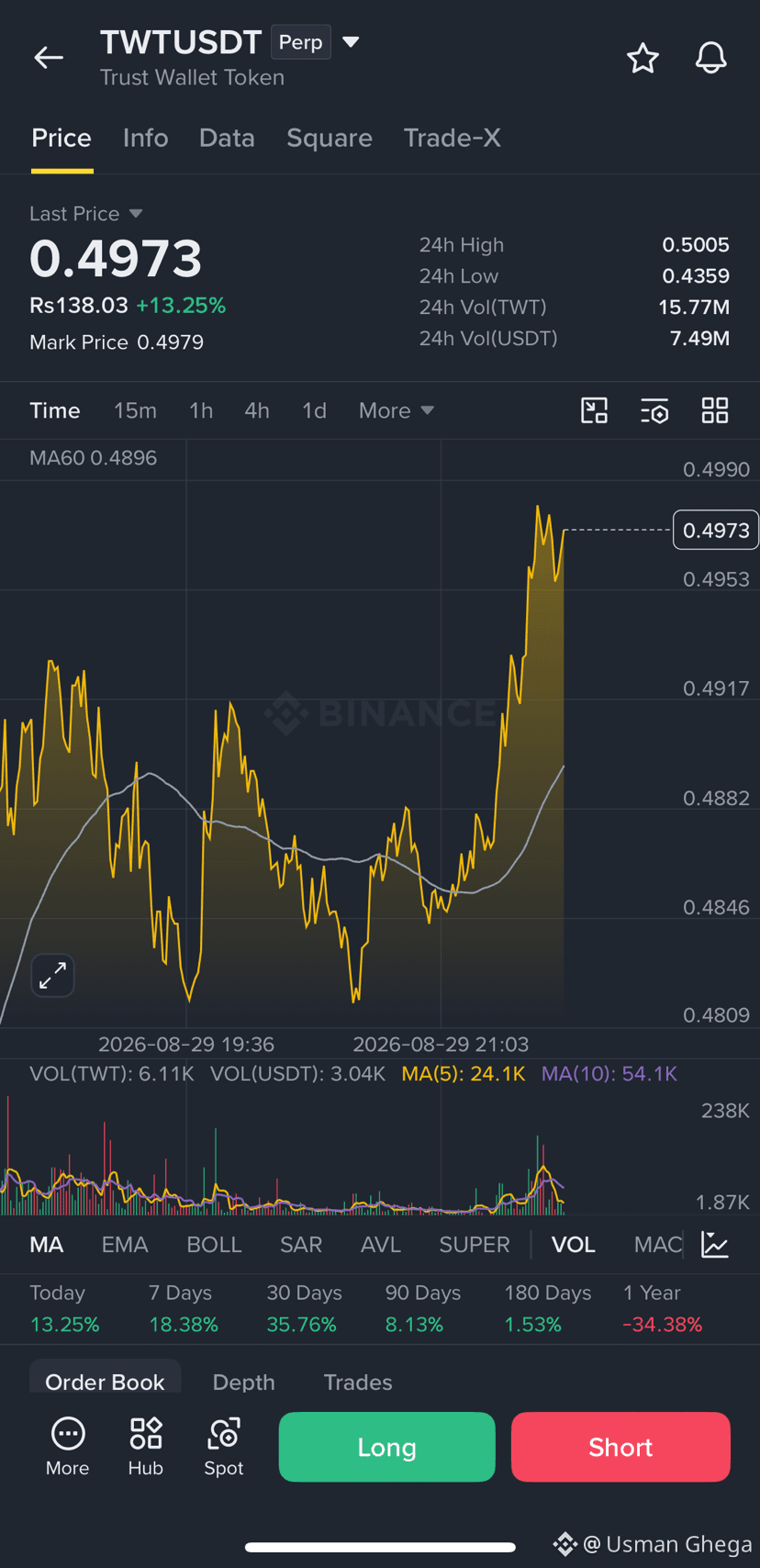Toggle the MA indicator
The height and width of the screenshot is (1568, 760).
[47, 1245]
